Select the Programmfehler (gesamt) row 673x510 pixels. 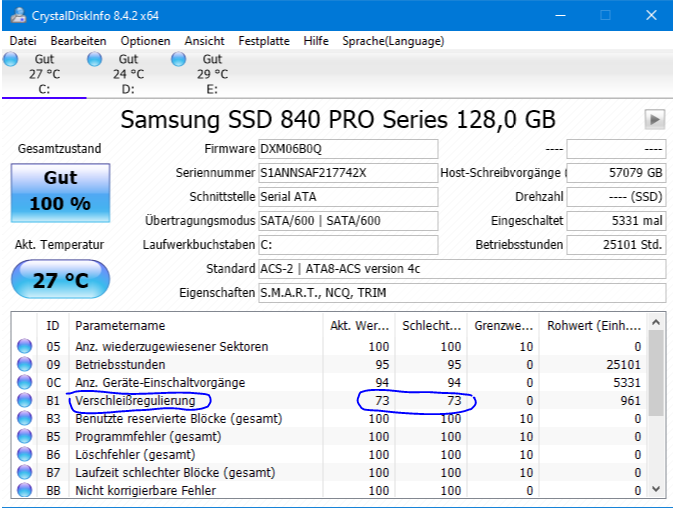coord(329,436)
